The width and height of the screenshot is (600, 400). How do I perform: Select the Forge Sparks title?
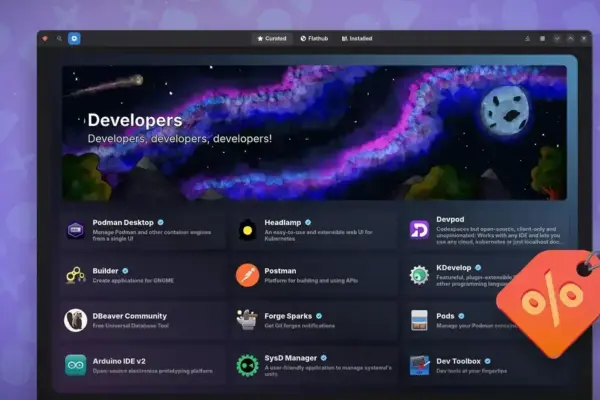(x=288, y=316)
